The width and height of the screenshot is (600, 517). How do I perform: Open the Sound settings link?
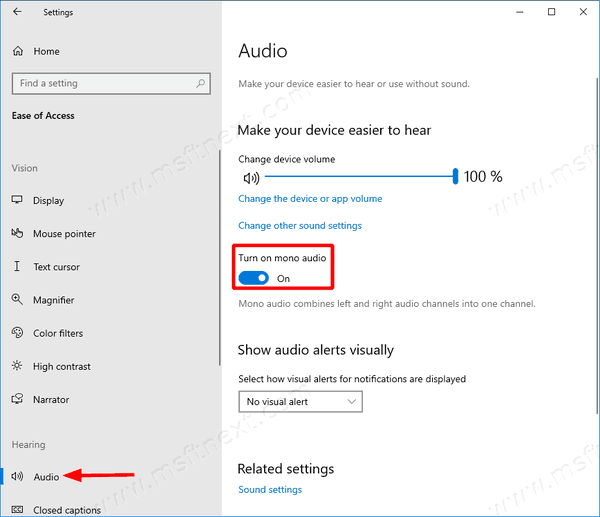[x=270, y=489]
